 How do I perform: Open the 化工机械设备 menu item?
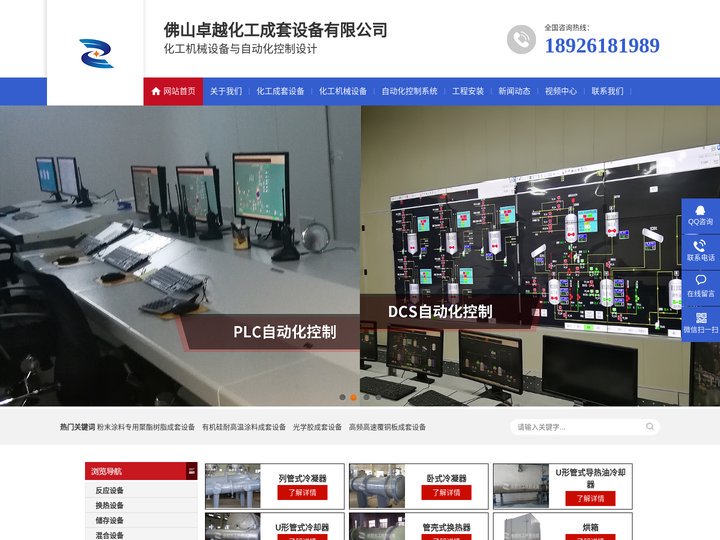343,91
